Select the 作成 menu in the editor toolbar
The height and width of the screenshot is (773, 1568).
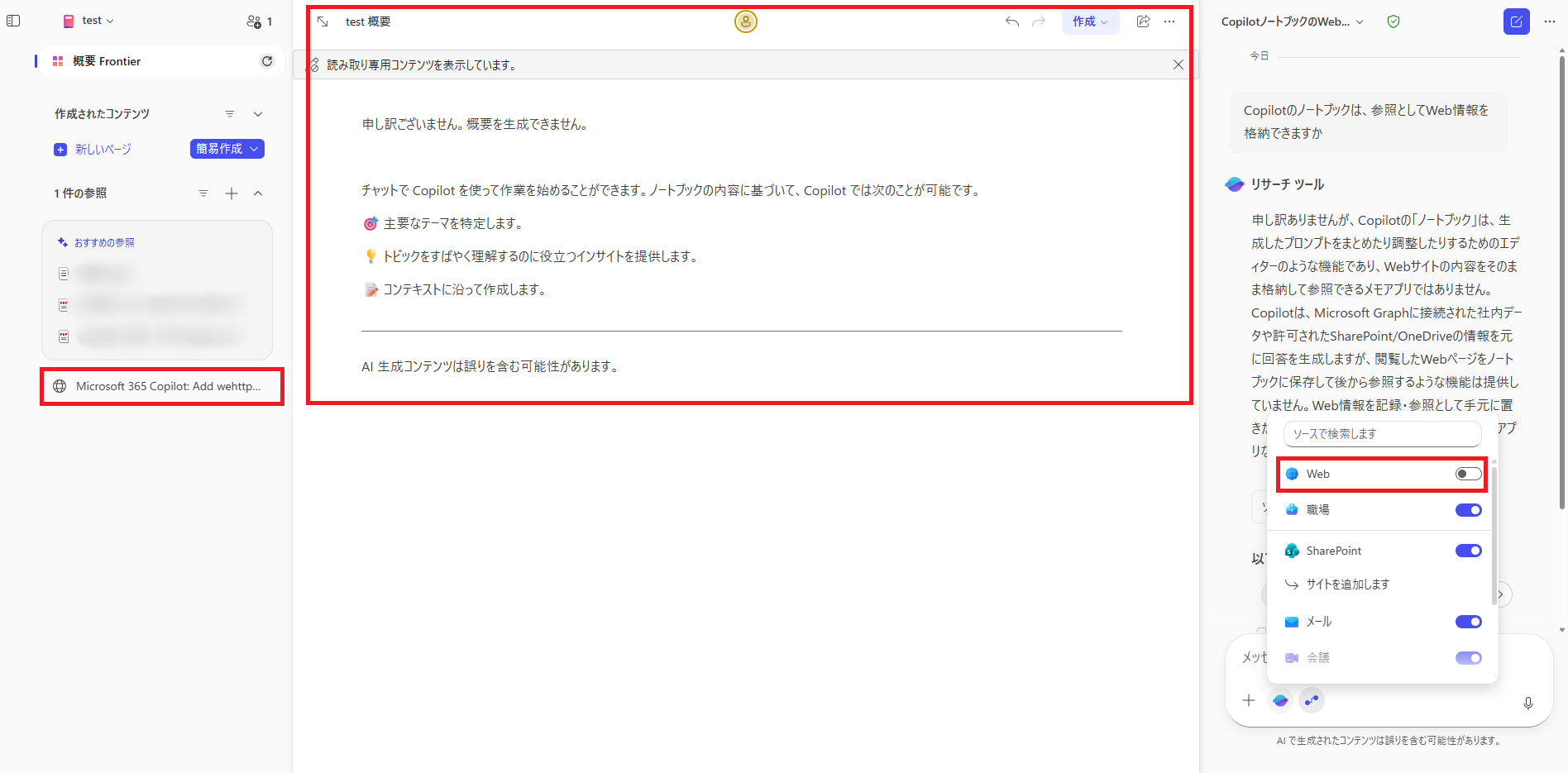coord(1090,22)
